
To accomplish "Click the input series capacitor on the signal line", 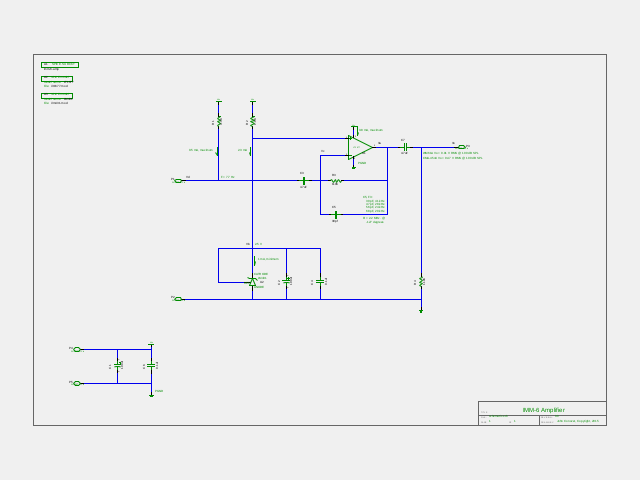I will [x=303, y=180].
